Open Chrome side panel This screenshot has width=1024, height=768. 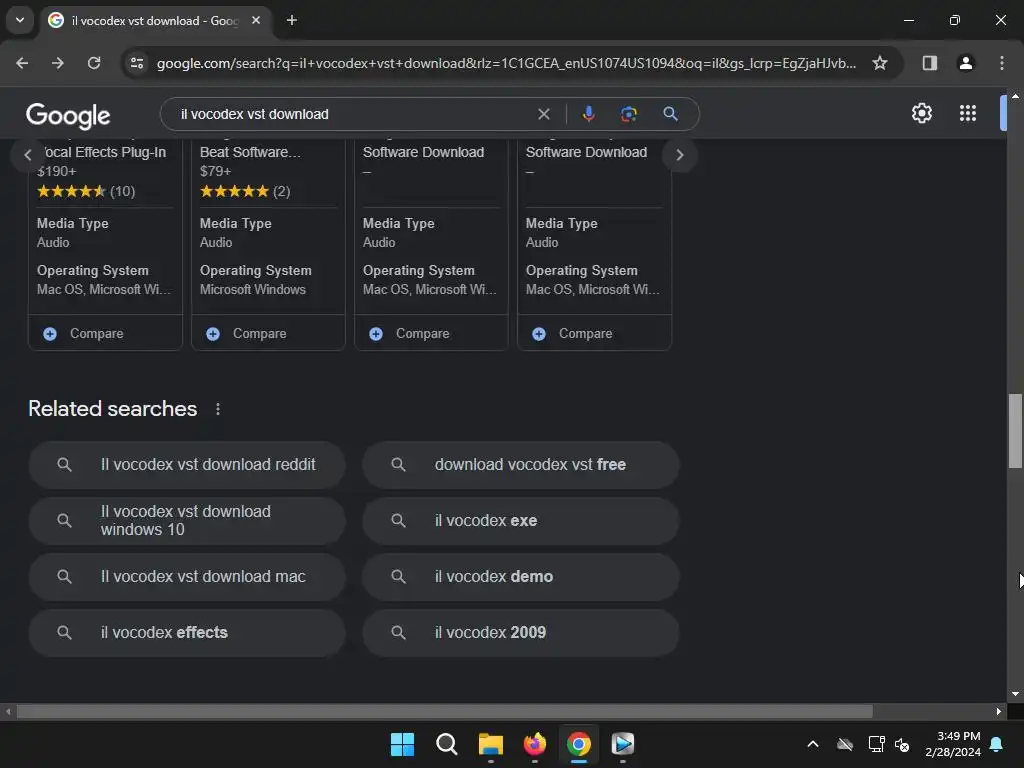point(929,63)
